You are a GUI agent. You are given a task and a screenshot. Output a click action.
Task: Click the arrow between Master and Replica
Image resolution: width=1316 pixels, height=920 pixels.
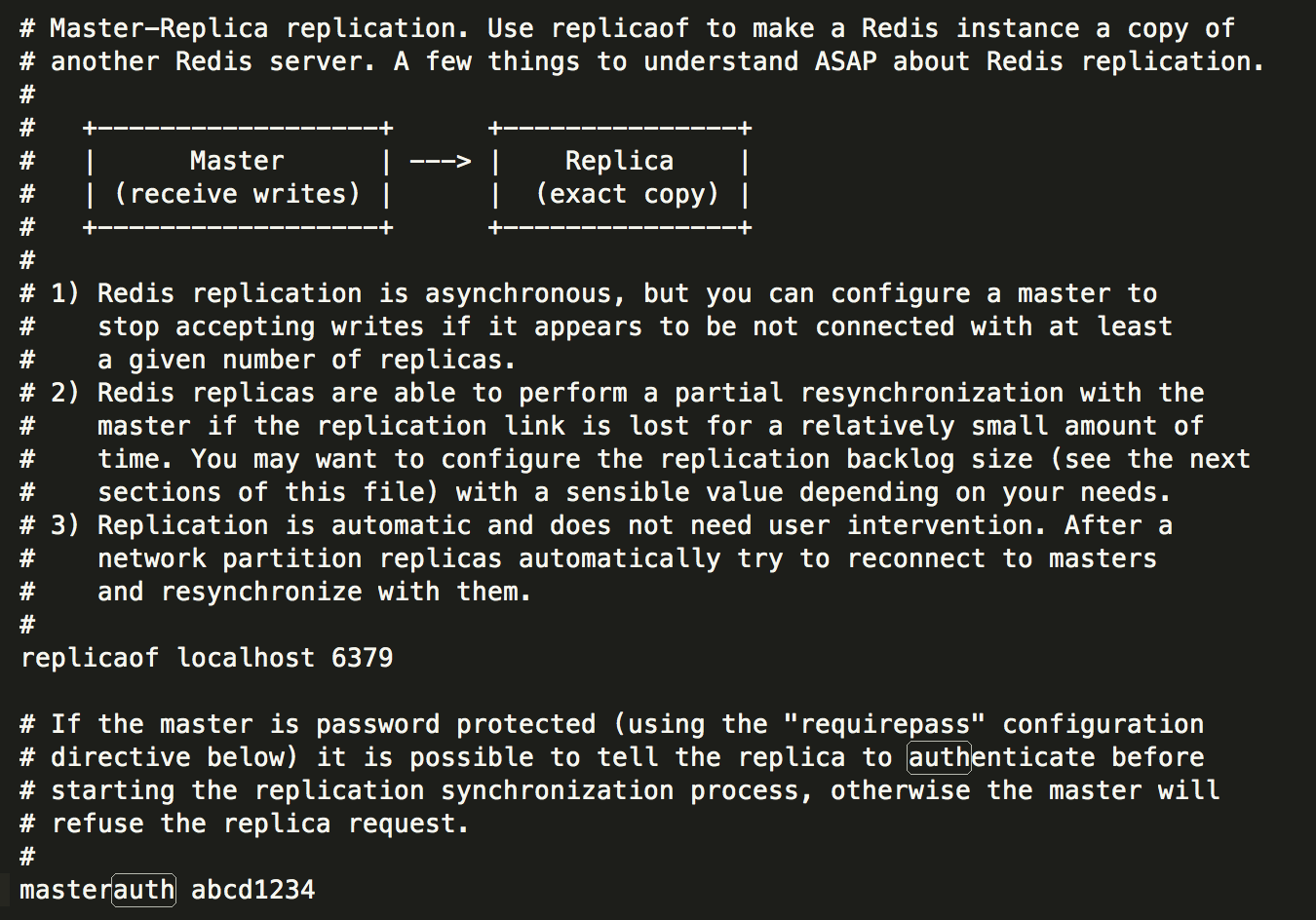click(440, 161)
